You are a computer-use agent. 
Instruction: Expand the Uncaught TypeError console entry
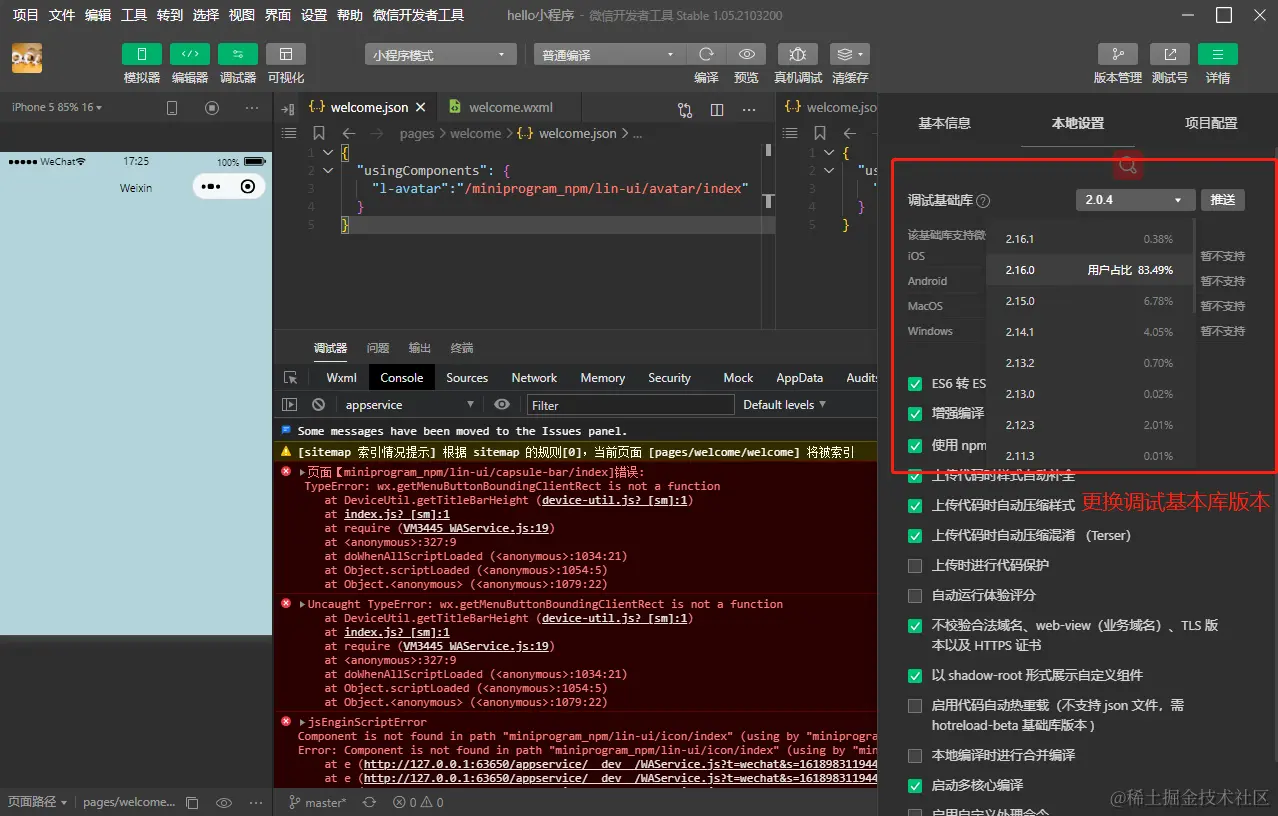pyautogui.click(x=303, y=604)
